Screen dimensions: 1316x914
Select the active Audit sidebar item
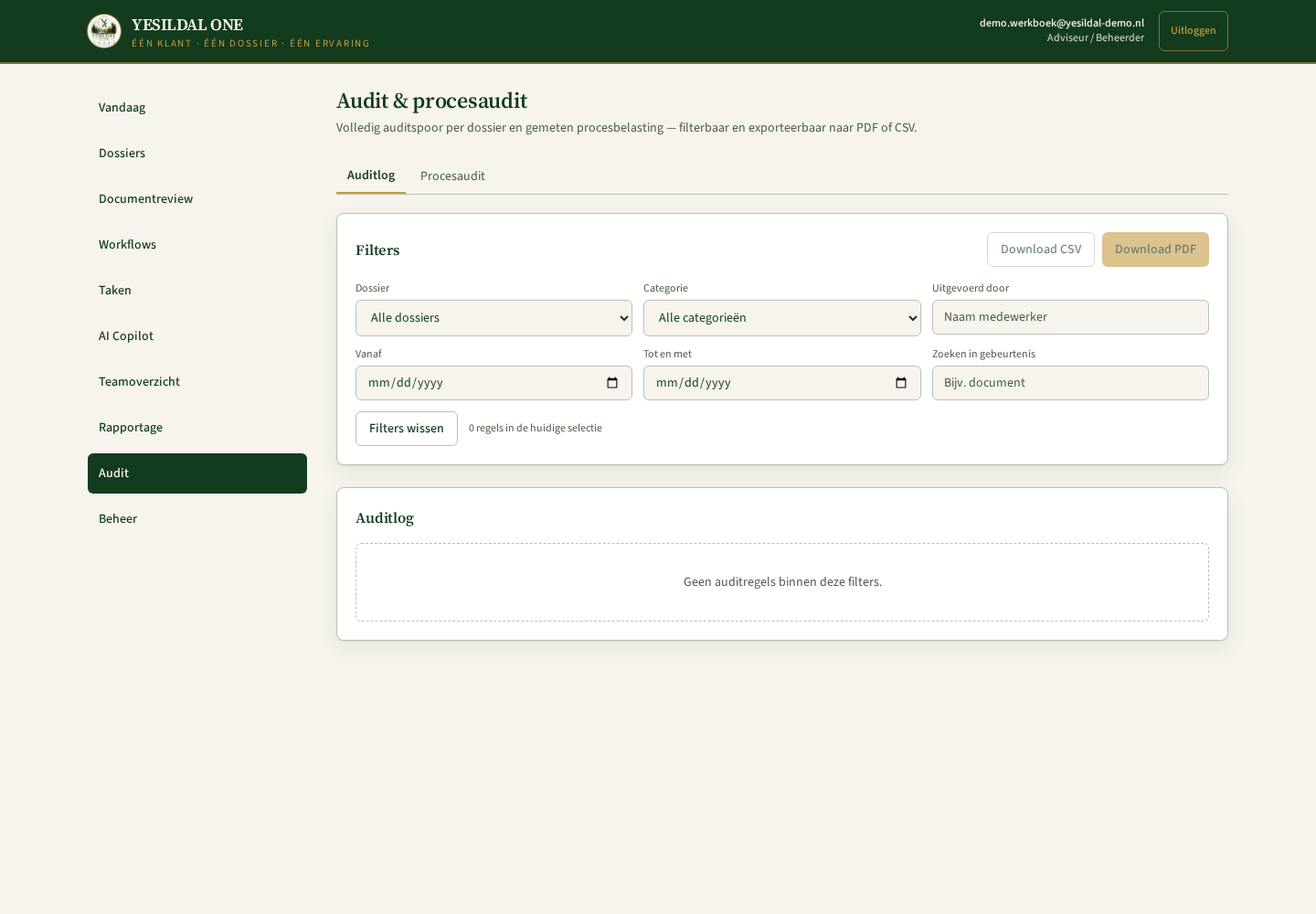[x=197, y=473]
